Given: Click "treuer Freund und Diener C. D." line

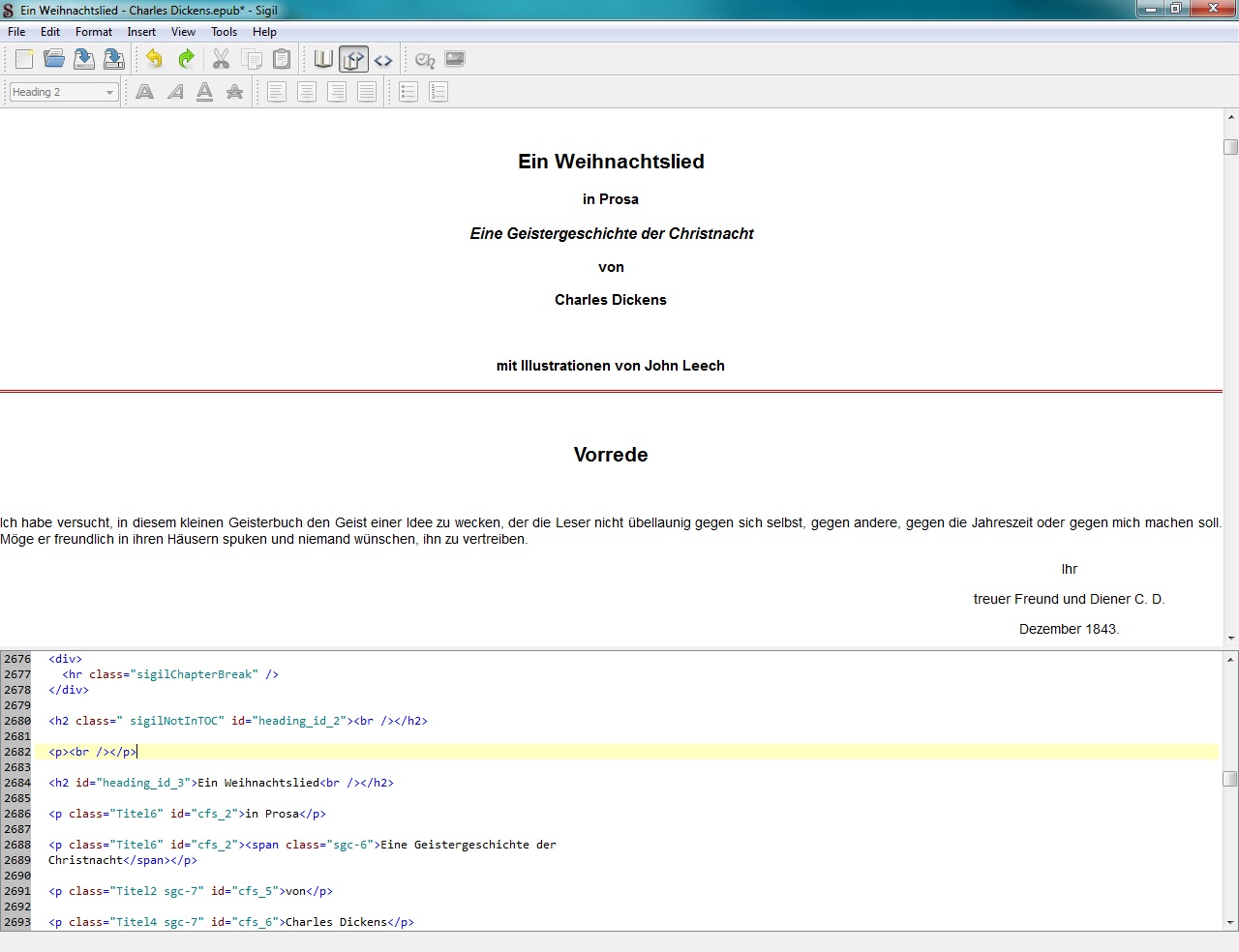Looking at the screenshot, I should click(1069, 599).
